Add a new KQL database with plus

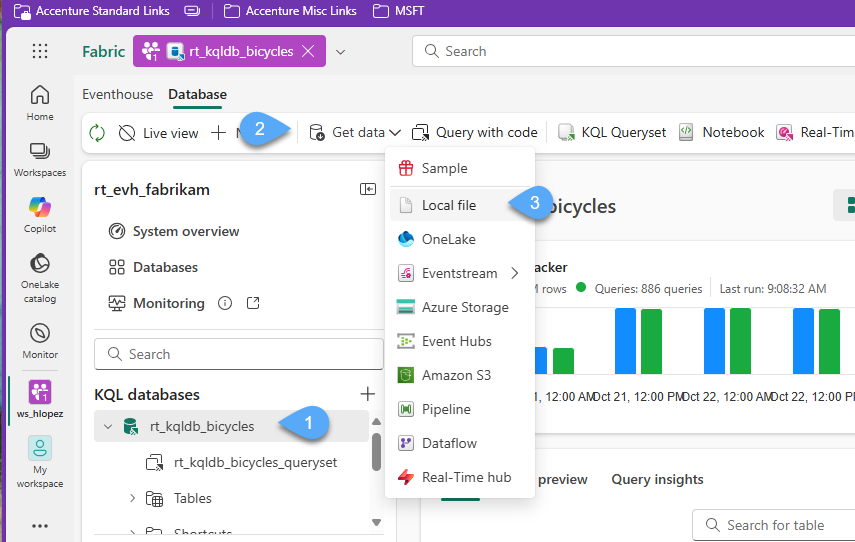[x=368, y=394]
